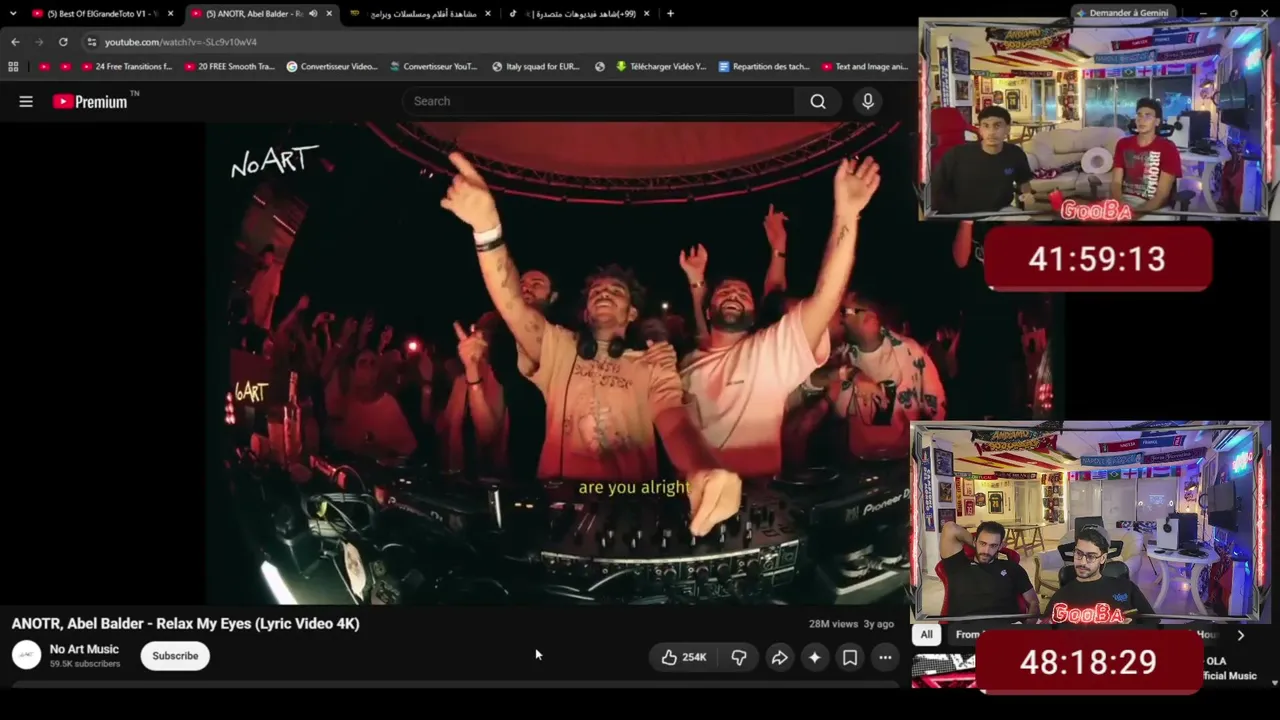
Task: Open Repartition des tach... bookmark
Action: 765,67
